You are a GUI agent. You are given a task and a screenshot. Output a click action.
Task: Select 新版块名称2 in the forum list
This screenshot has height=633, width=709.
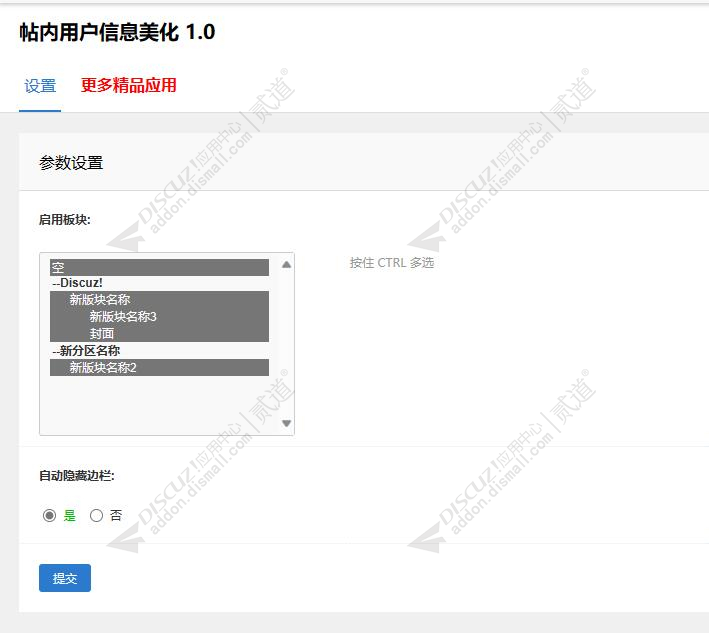[159, 368]
